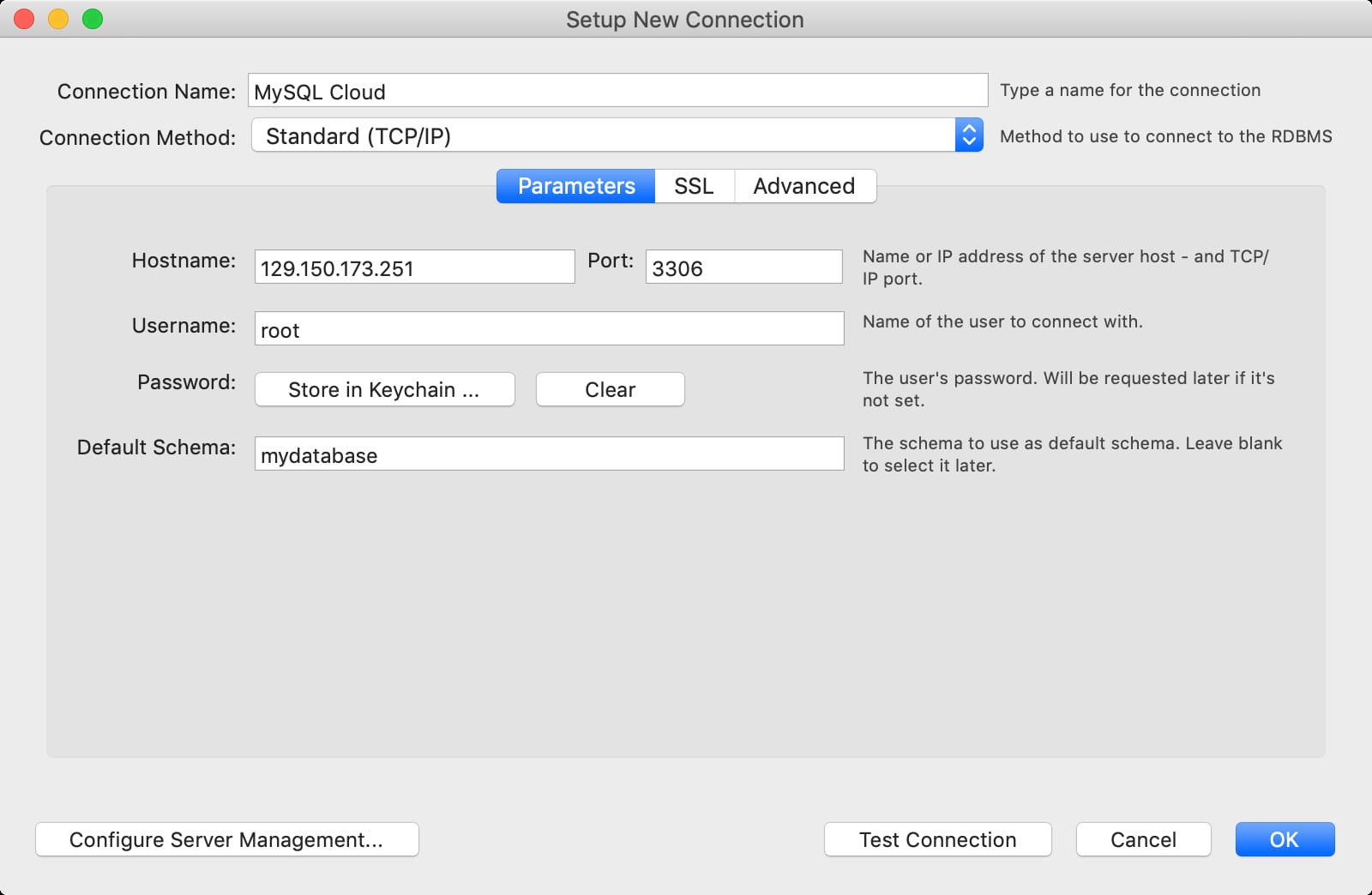Image resolution: width=1372 pixels, height=895 pixels.
Task: Test the connection
Action: tap(937, 839)
